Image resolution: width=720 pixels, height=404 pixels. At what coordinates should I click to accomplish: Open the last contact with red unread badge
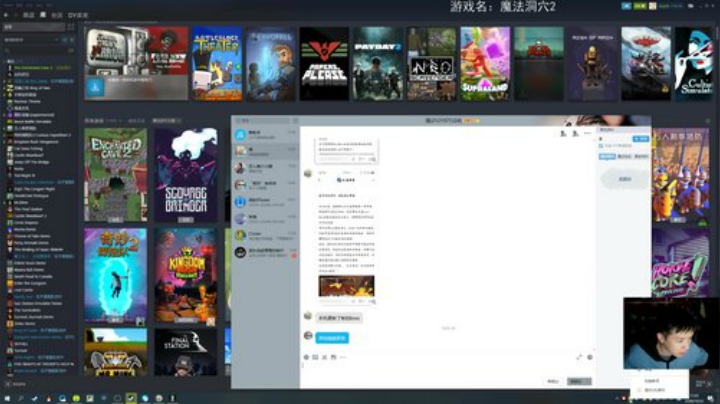(266, 252)
